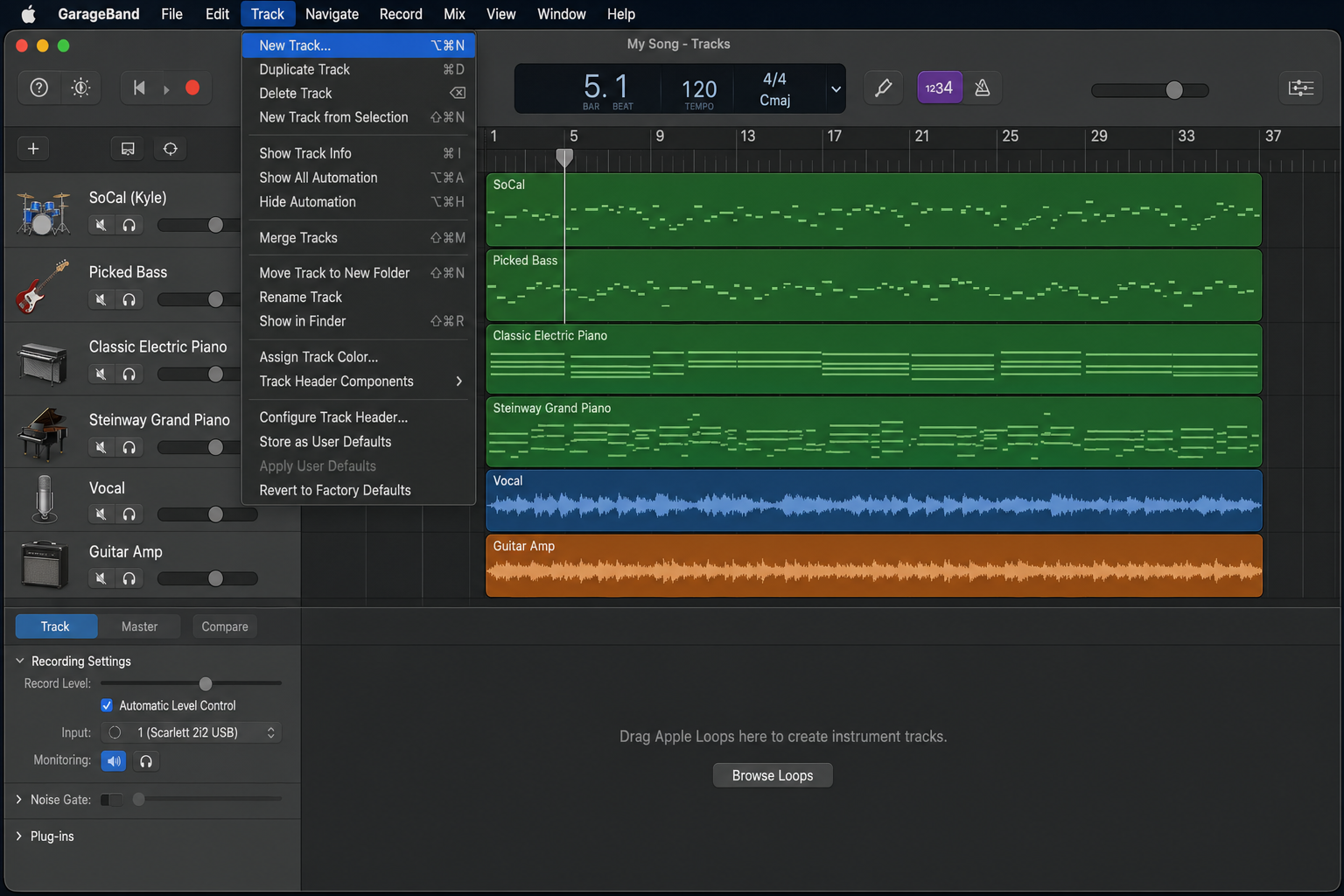Click the Browse Loops button

(x=773, y=775)
